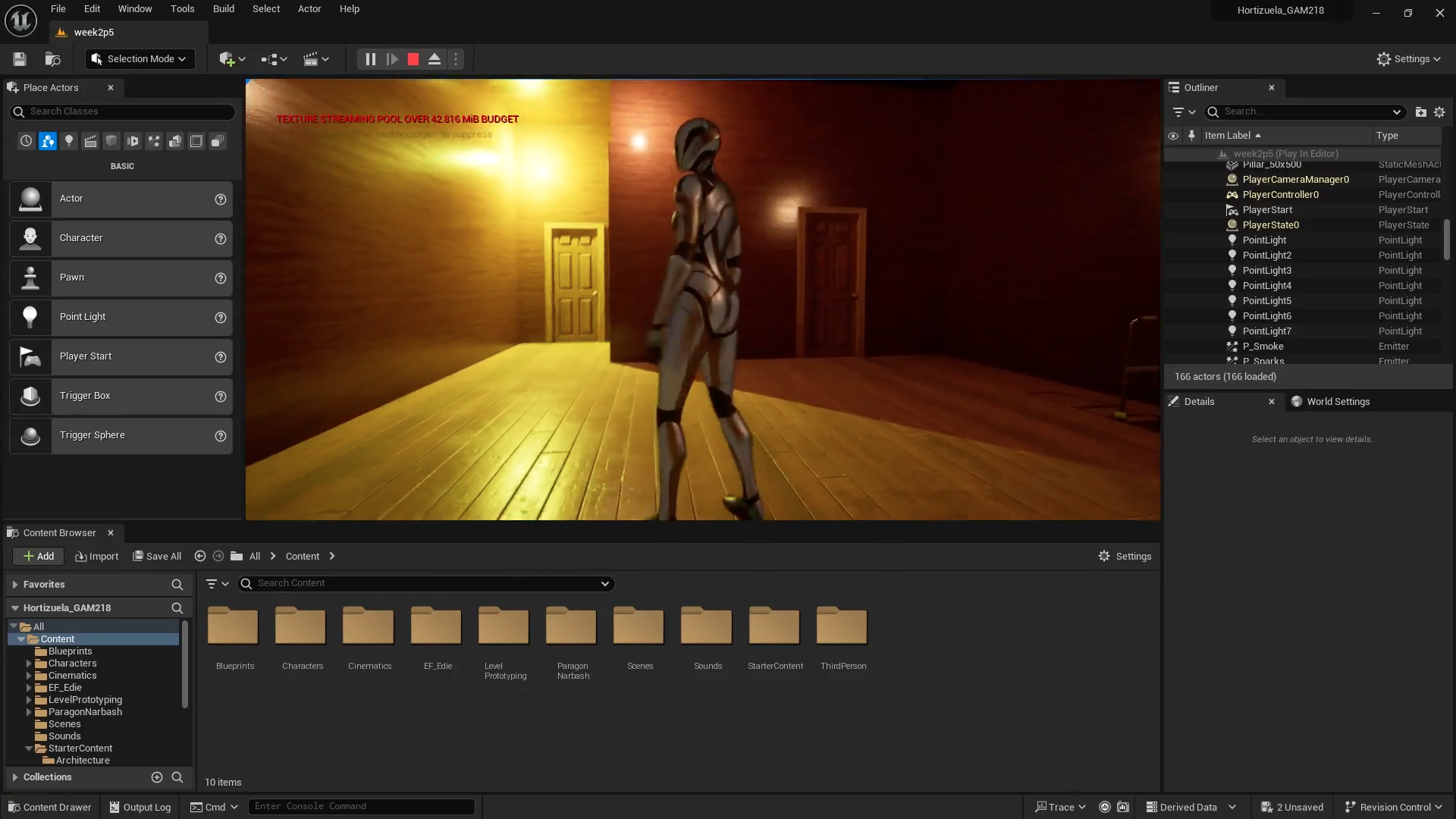The height and width of the screenshot is (819, 1456).
Task: Show the Volumes category
Action: 196,141
